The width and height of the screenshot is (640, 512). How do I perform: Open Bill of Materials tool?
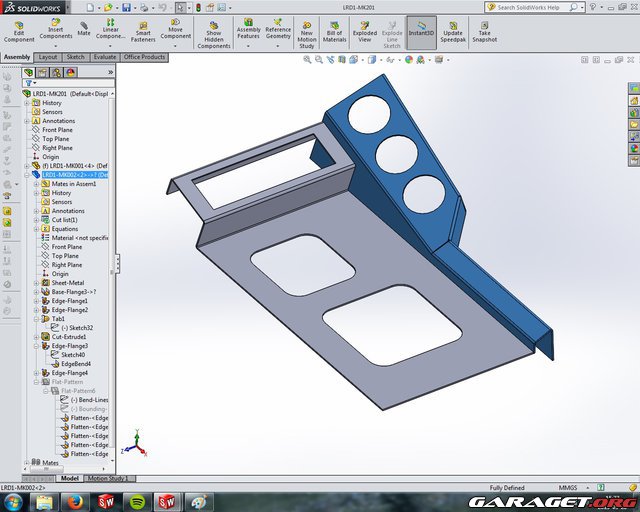pyautogui.click(x=334, y=30)
